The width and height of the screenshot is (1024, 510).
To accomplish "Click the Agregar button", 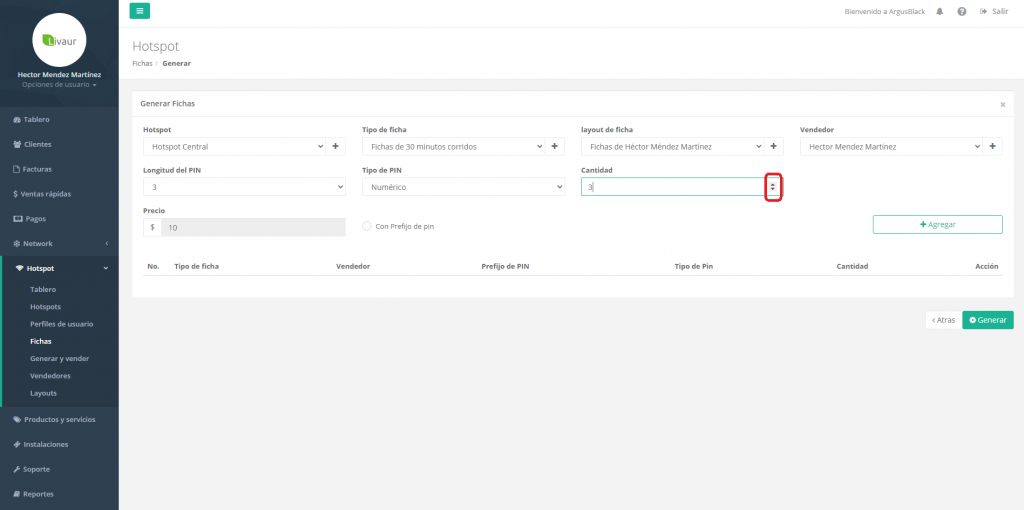I will pos(938,224).
